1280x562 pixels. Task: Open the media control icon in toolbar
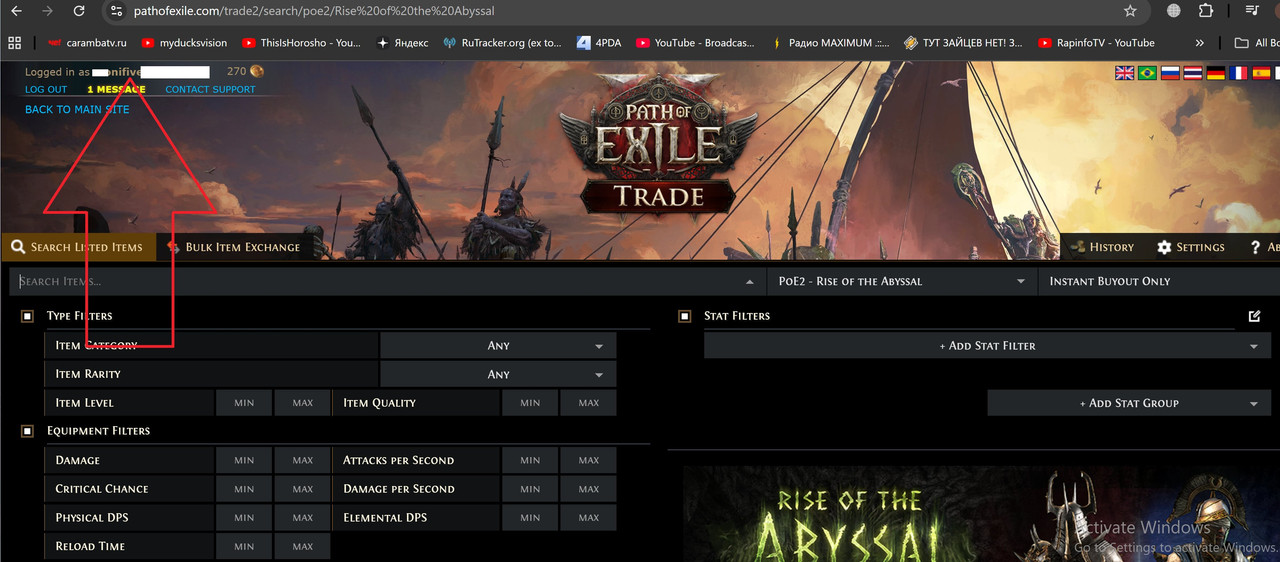point(1251,11)
